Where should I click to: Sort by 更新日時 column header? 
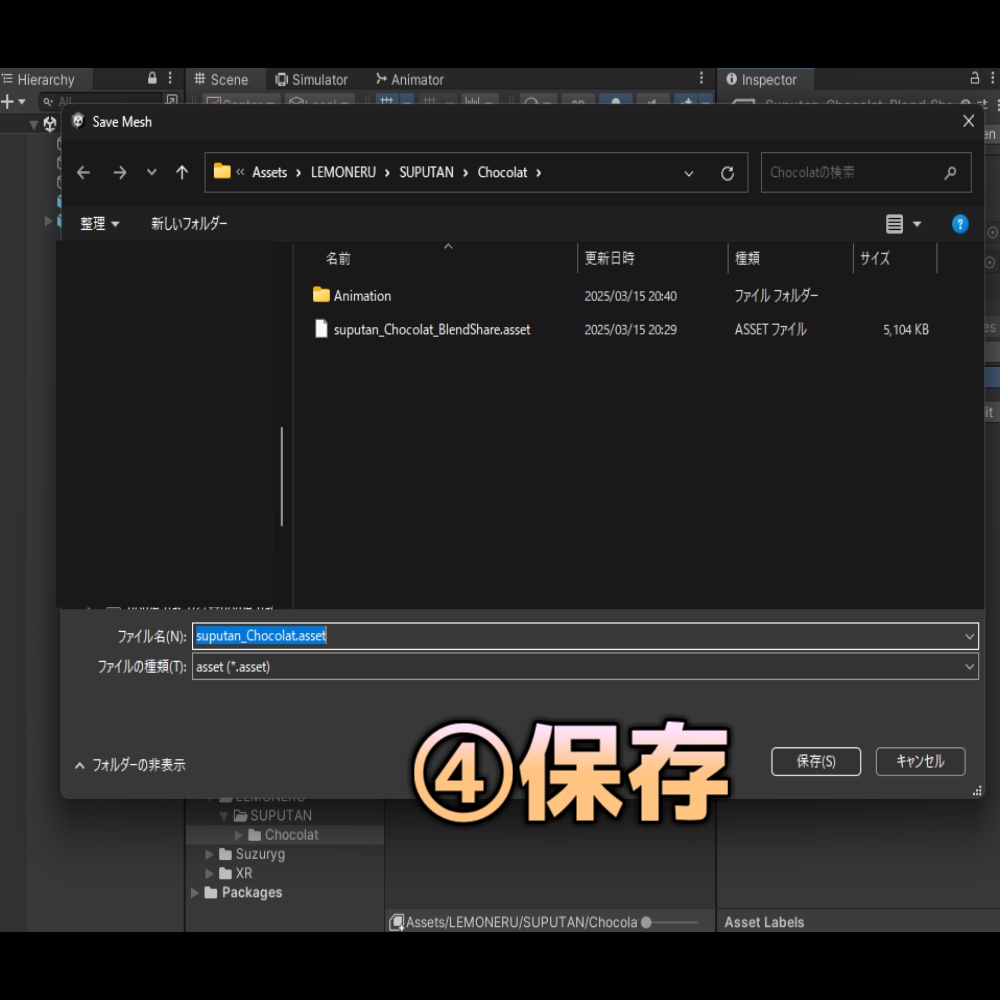point(610,258)
